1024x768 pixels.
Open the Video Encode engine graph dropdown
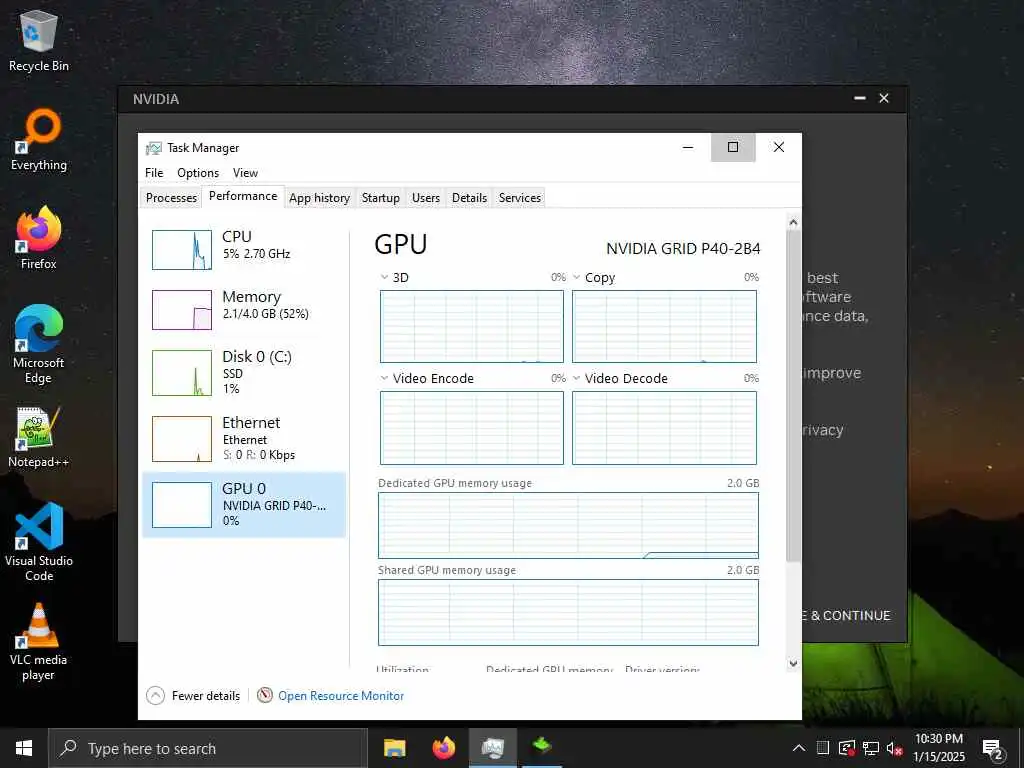tap(385, 378)
